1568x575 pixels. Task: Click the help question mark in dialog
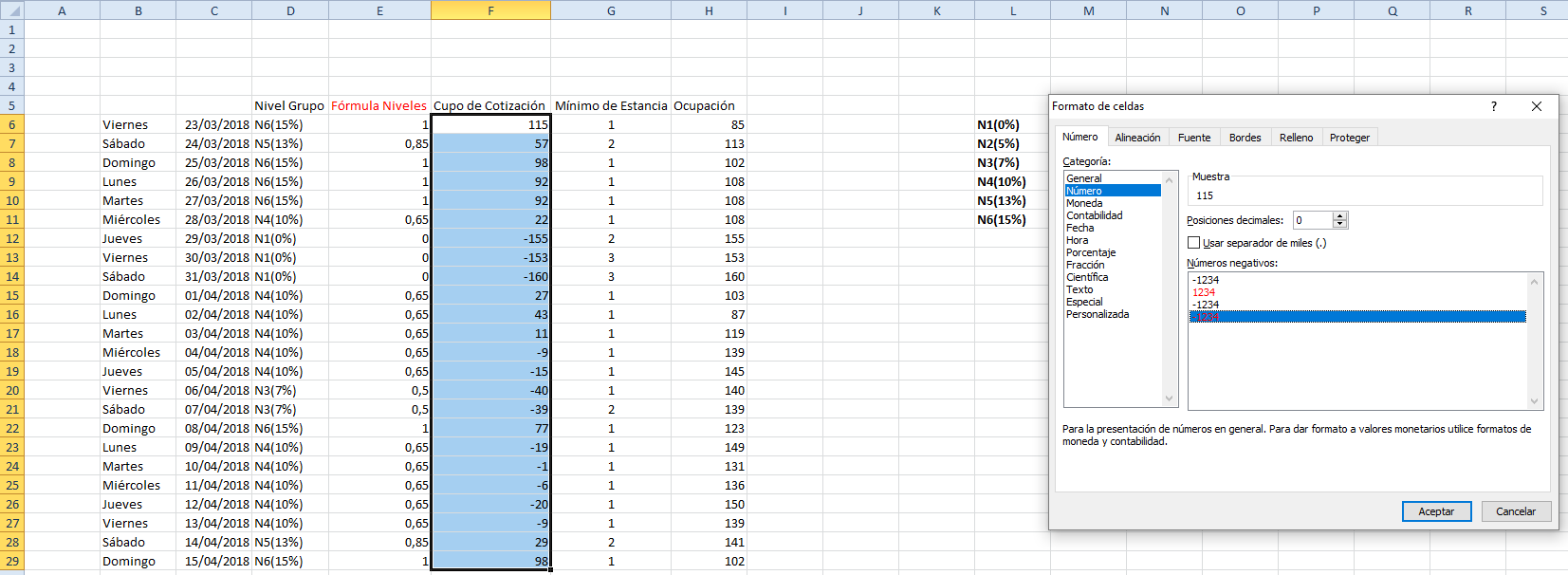tap(1493, 106)
